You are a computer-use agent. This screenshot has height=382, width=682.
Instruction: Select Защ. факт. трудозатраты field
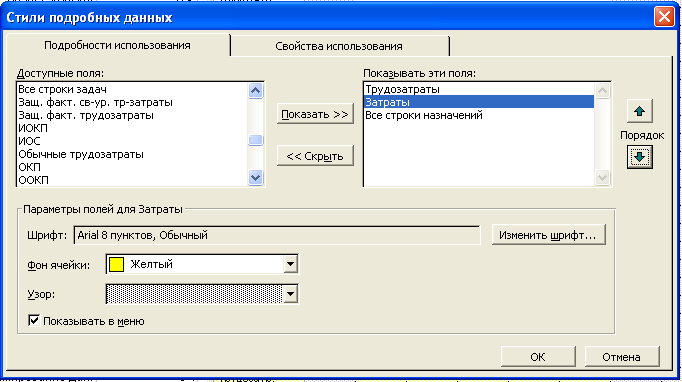132,115
